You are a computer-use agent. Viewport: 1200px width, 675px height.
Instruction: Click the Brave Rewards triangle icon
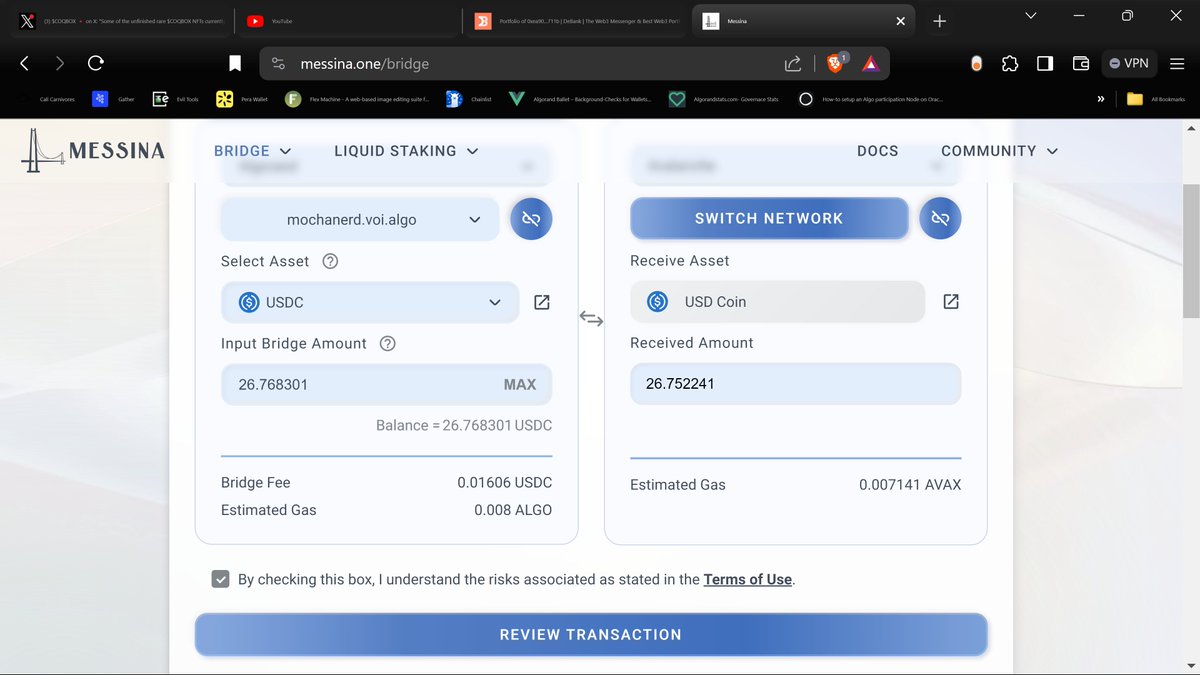click(870, 63)
